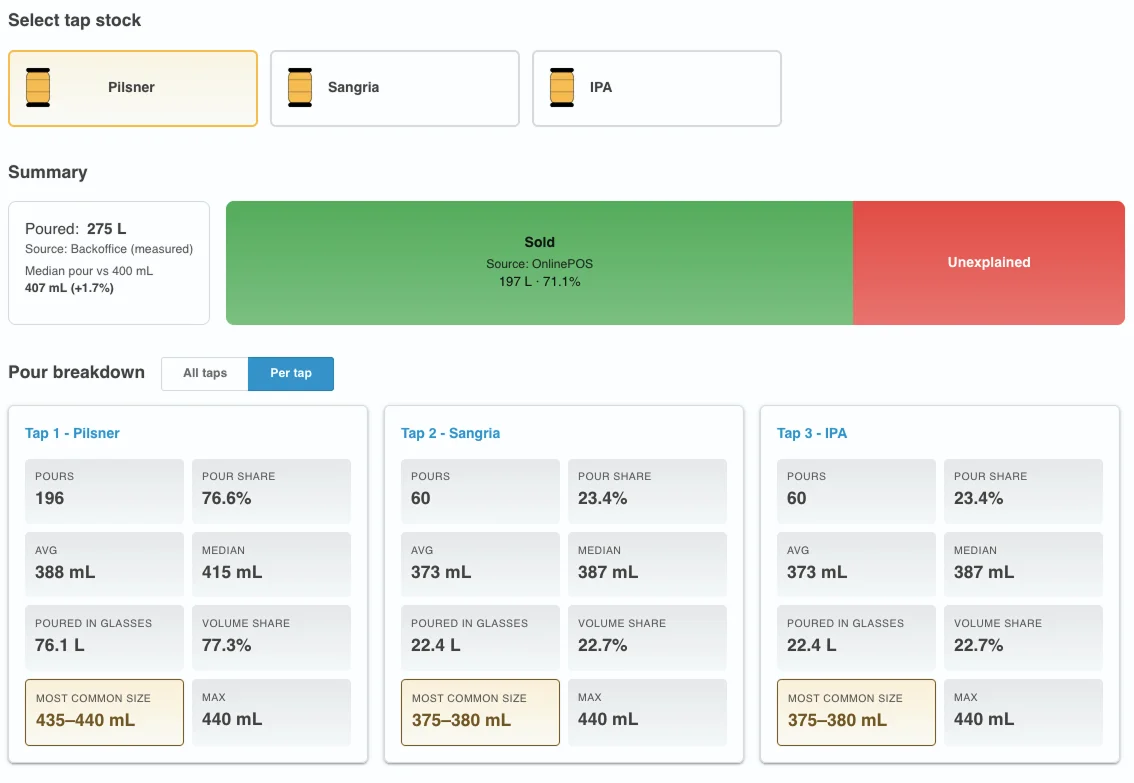
Task: Click the 407 mL (+1.7%) median text
Action: coord(69,288)
